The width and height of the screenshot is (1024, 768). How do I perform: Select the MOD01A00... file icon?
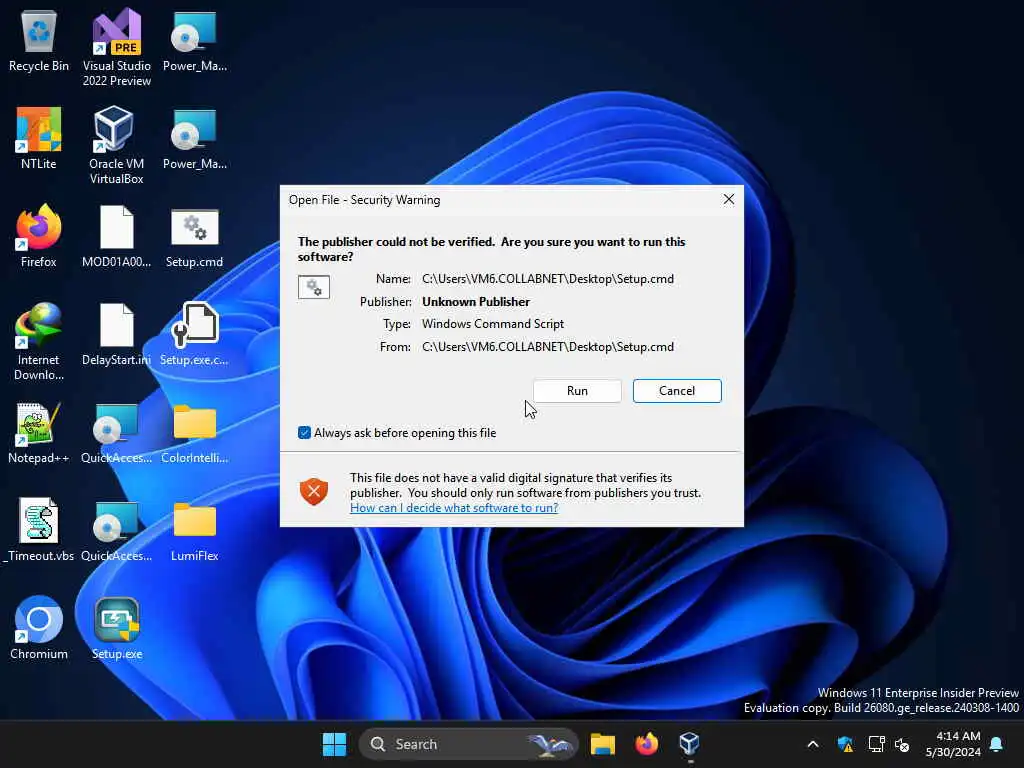(116, 236)
